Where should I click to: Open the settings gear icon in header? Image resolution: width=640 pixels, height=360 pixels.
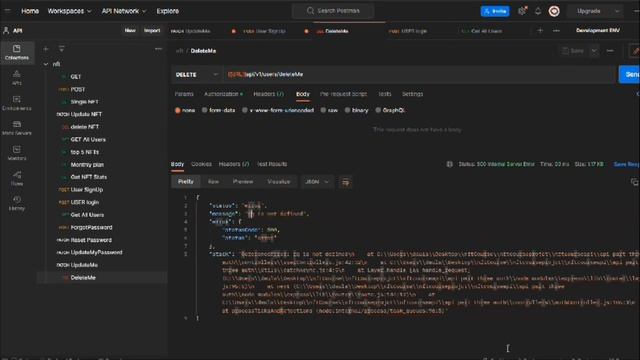(x=522, y=11)
